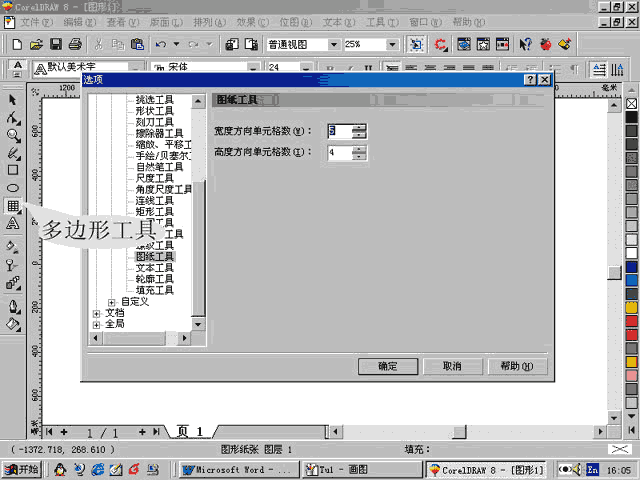Expand the 自定义 tree node

tap(112, 301)
